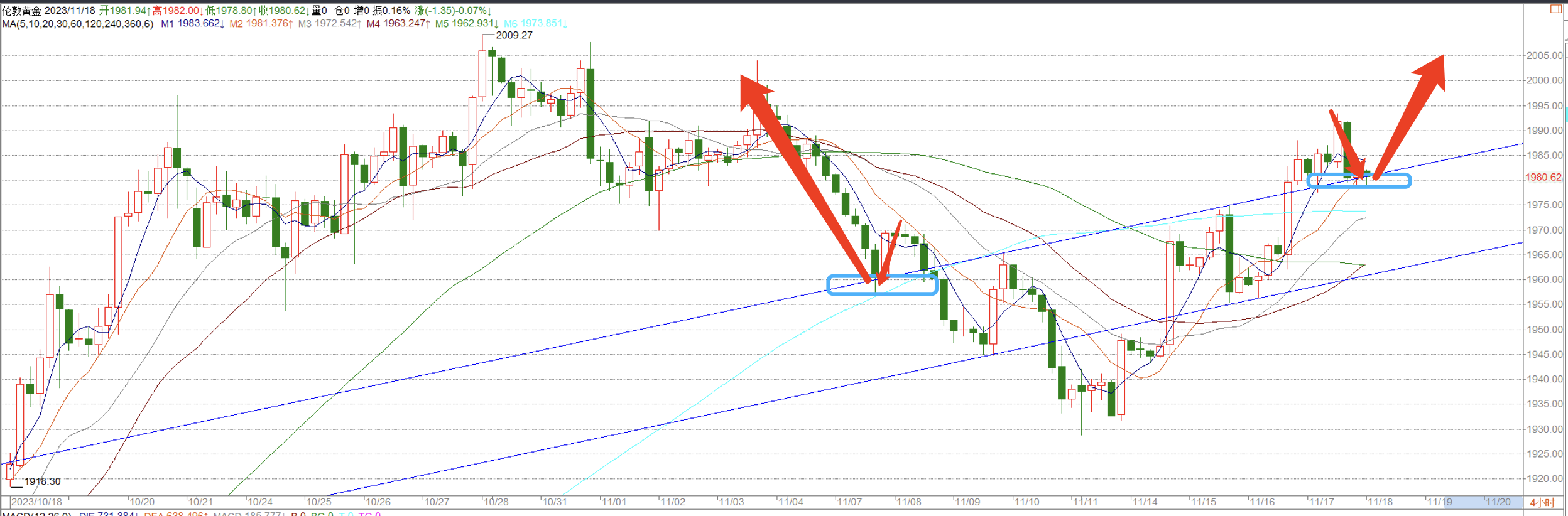Screen dimensions: 1568x516
Task: Click the orange panel toggle icon top-right
Action: pos(1556,9)
